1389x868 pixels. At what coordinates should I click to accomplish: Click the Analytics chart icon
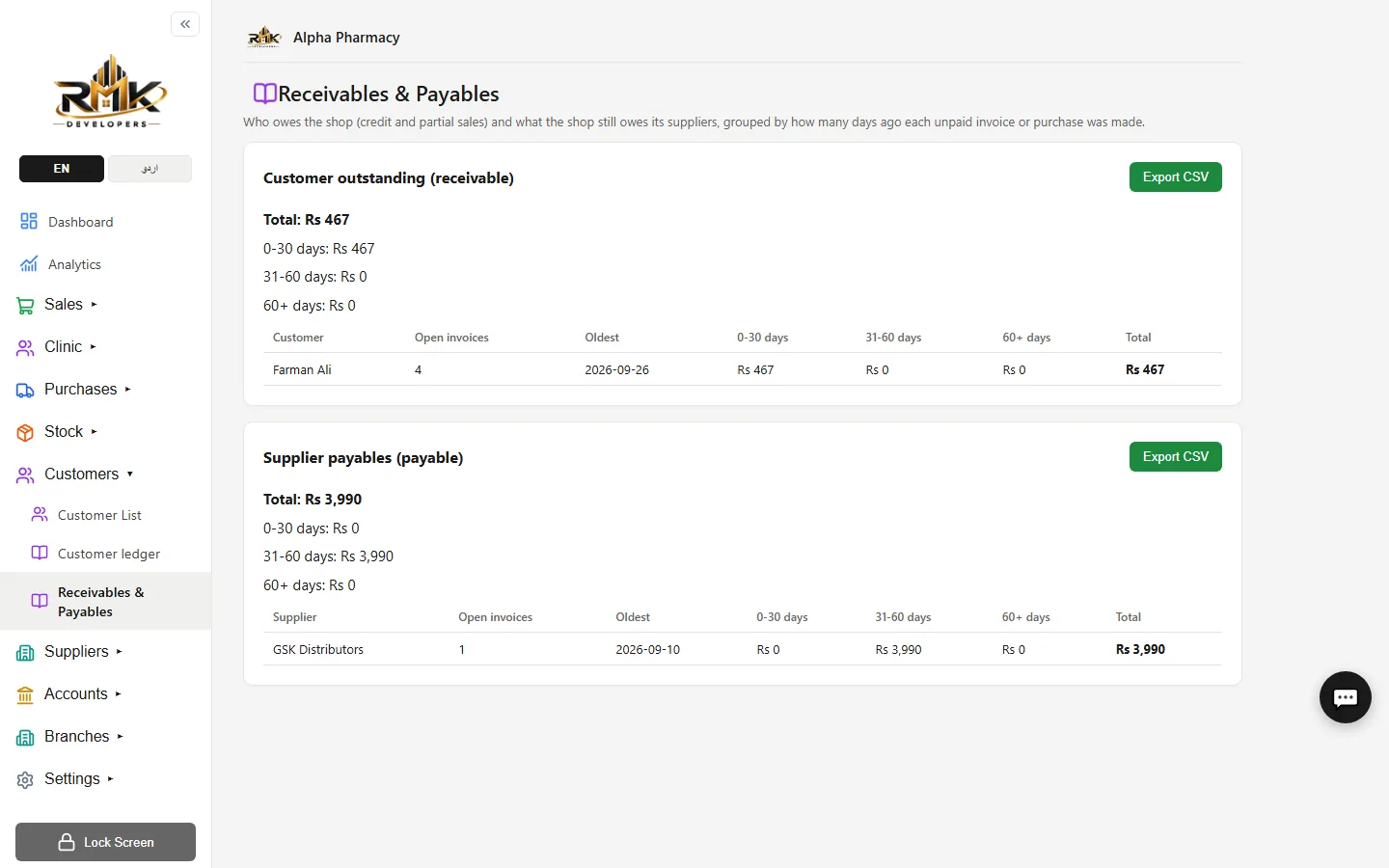click(29, 264)
